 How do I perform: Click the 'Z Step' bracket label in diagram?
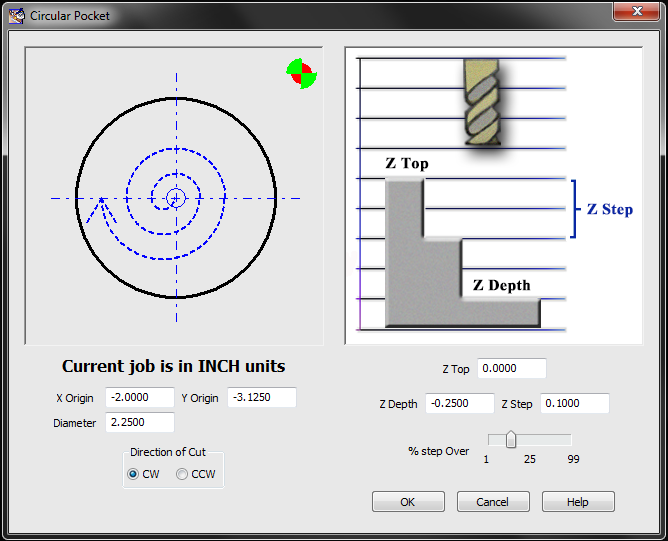tap(610, 209)
